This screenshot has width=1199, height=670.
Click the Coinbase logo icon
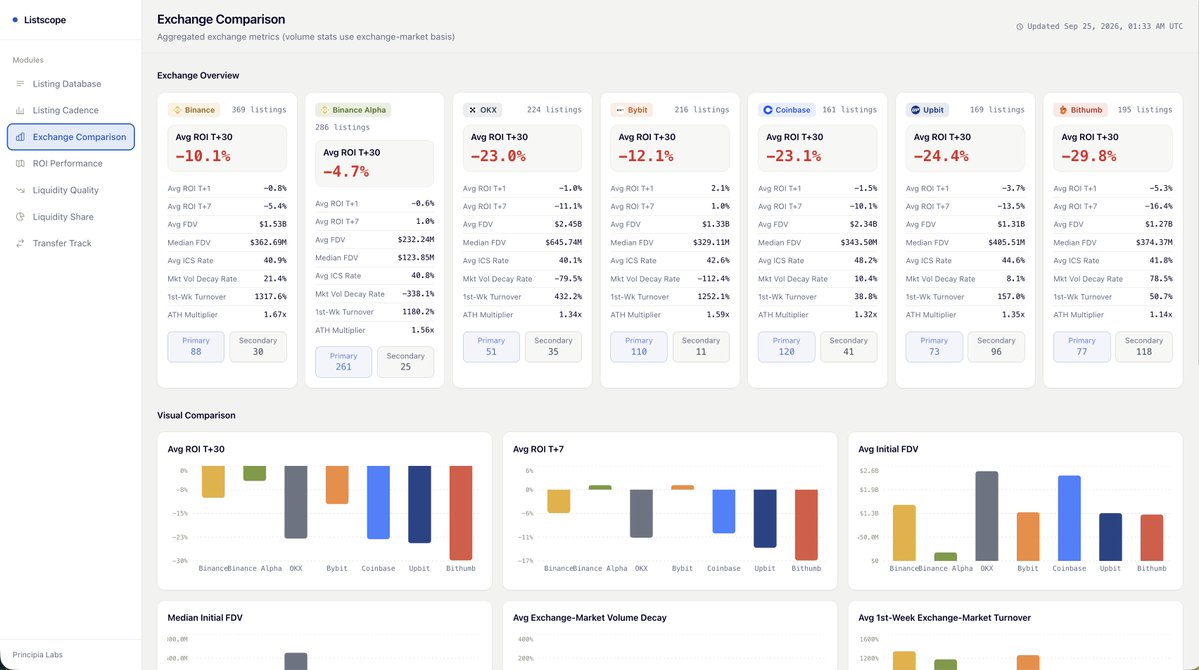768,110
